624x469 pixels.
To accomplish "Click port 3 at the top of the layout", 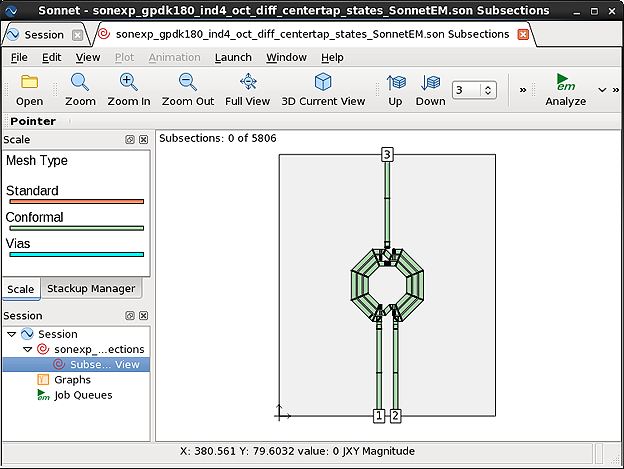I will pos(387,154).
